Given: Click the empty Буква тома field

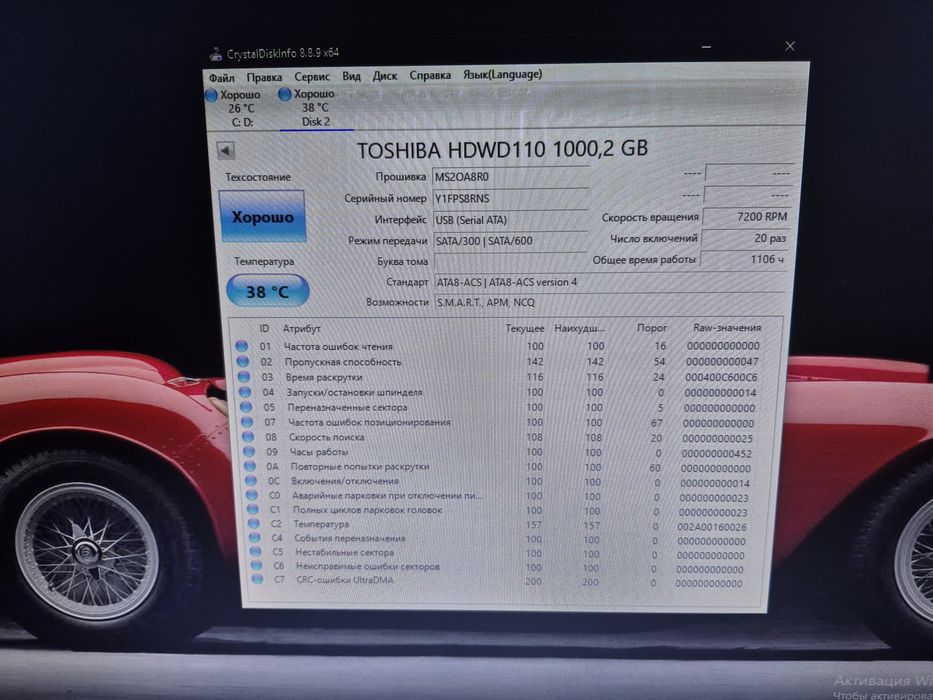Looking at the screenshot, I should point(511,261).
